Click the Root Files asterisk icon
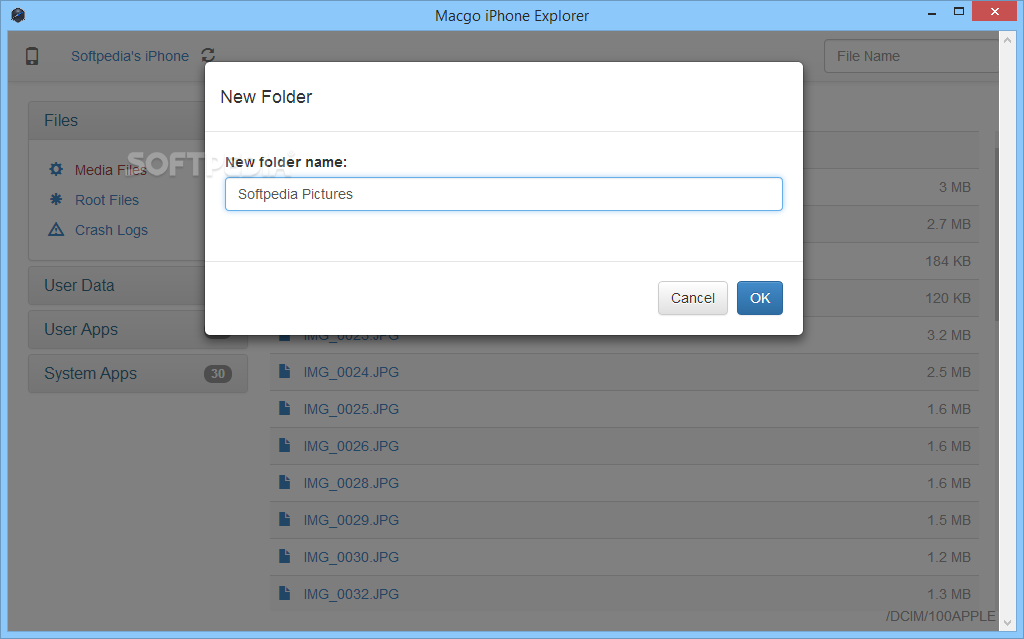This screenshot has width=1024, height=639. [56, 199]
